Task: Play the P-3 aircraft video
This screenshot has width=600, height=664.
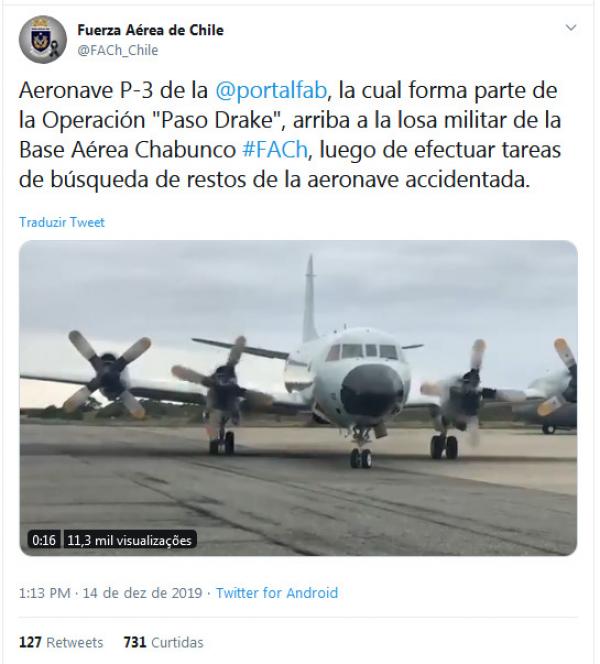Action: point(298,398)
